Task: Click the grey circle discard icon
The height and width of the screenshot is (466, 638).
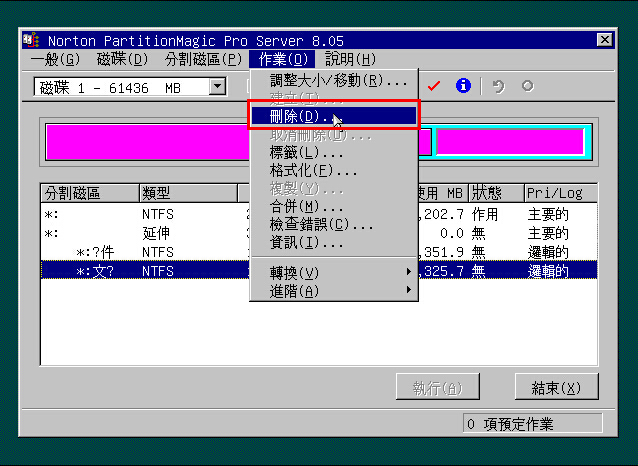Action: [528, 86]
